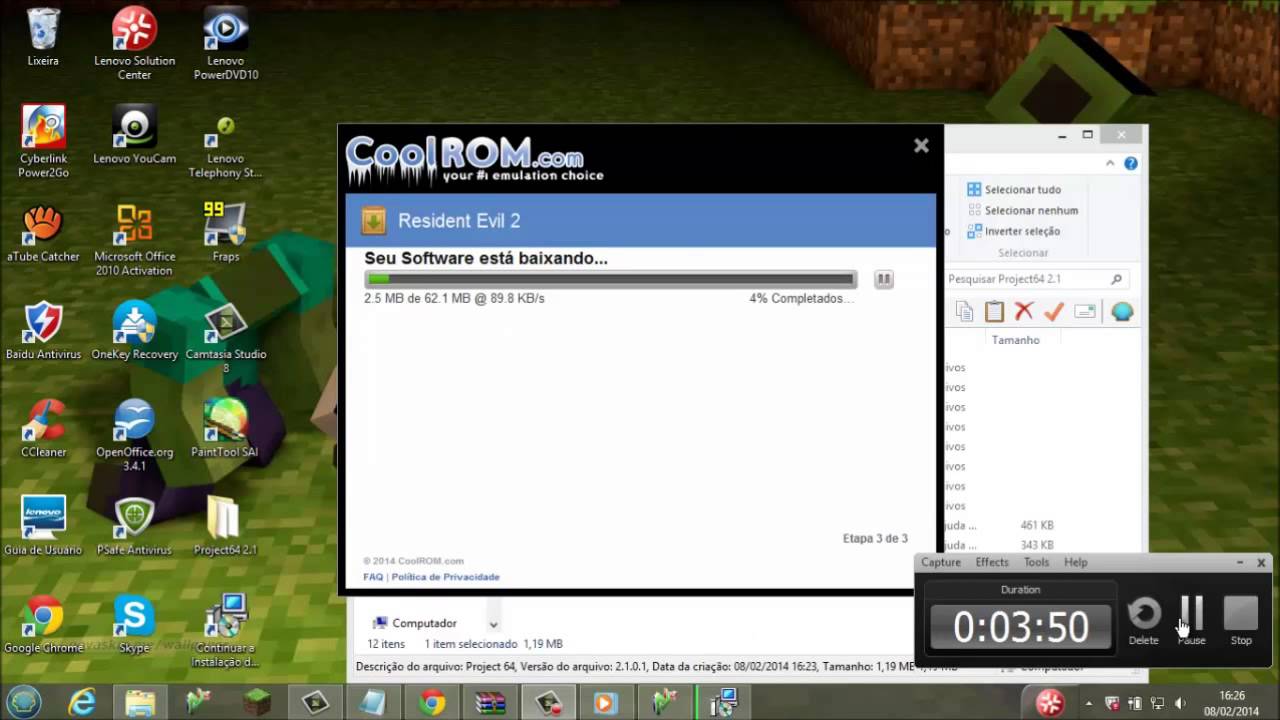Click the taskbar volume speaker icon
1280x720 pixels.
click(x=1179, y=703)
